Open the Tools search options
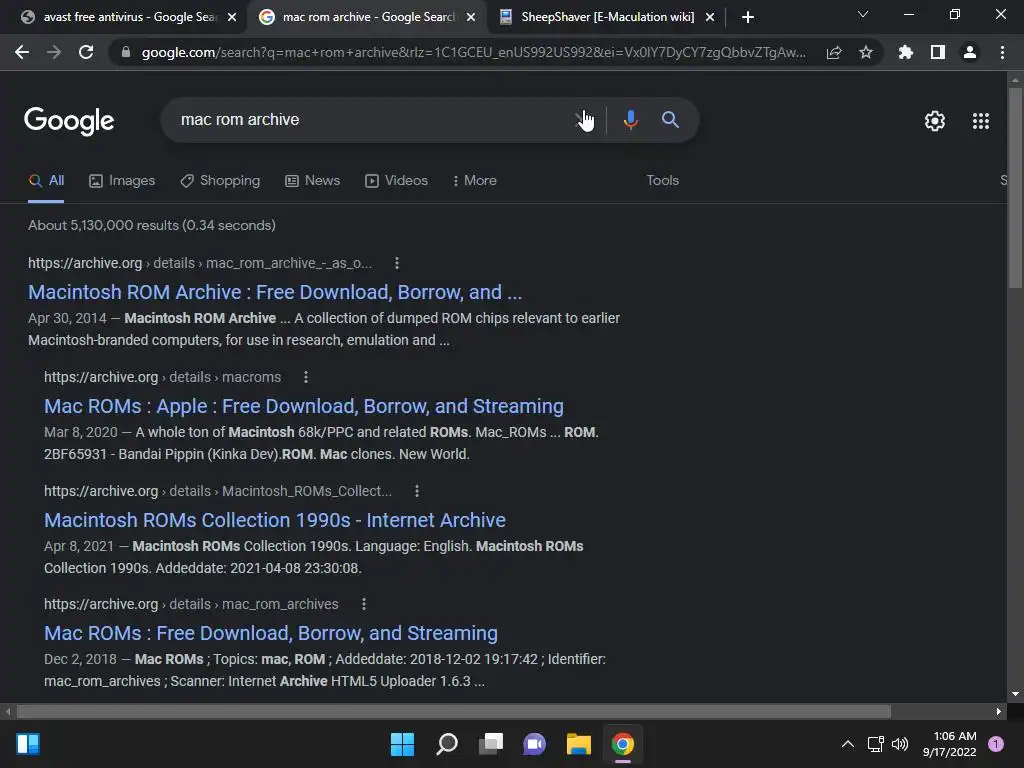This screenshot has height=768, width=1024. click(x=662, y=180)
